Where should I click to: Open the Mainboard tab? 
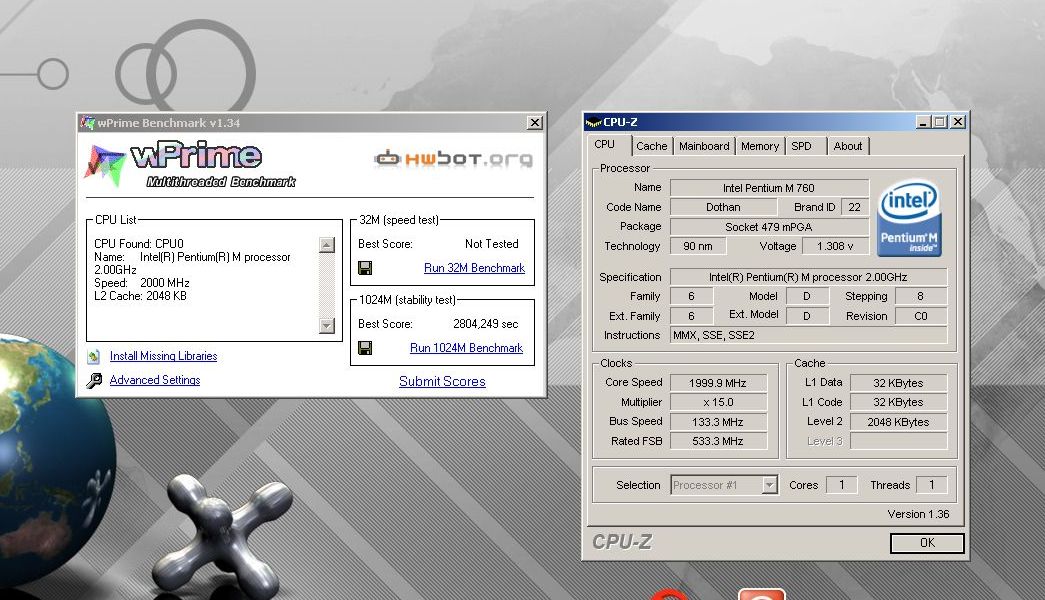click(704, 146)
